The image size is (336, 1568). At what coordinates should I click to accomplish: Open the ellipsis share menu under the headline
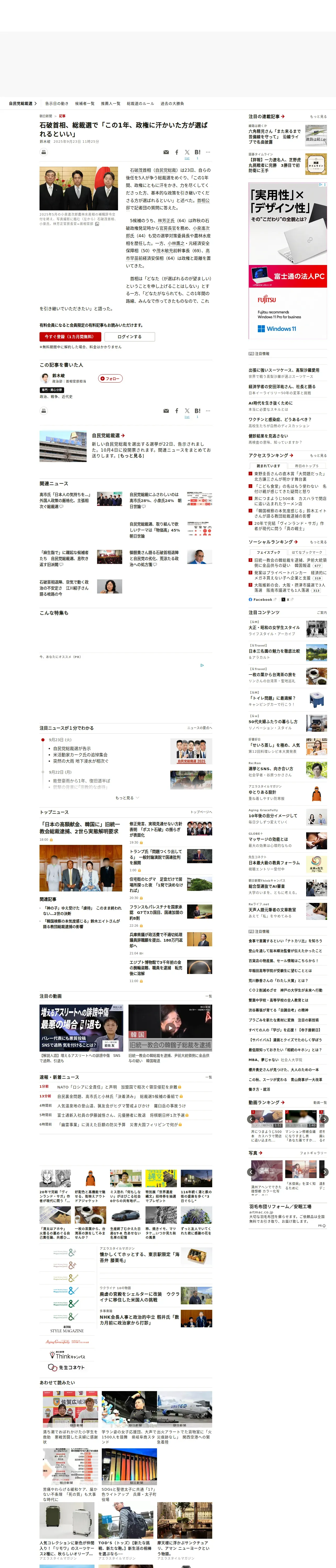(x=208, y=152)
